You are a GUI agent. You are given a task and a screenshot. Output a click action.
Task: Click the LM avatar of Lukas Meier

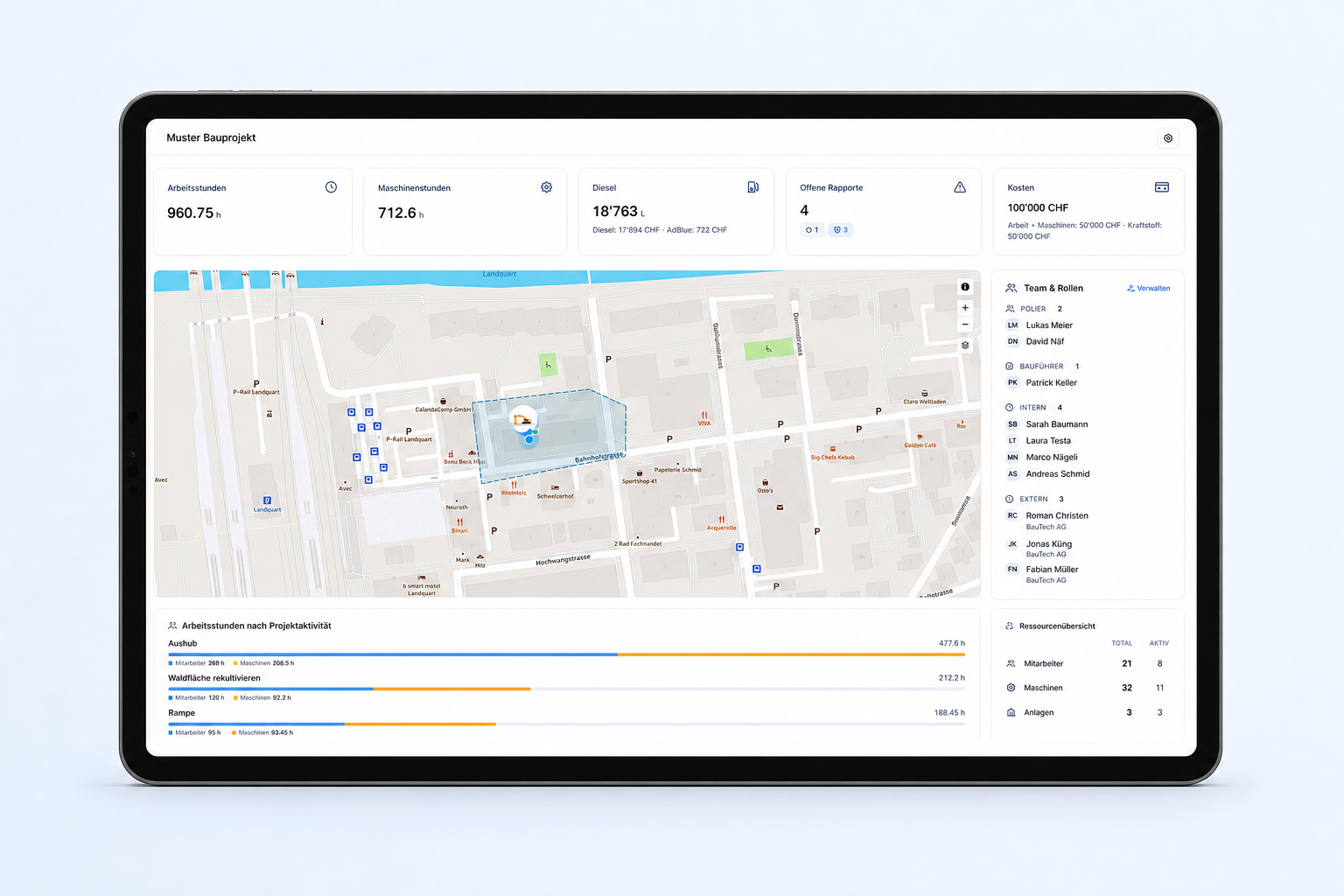point(1012,325)
